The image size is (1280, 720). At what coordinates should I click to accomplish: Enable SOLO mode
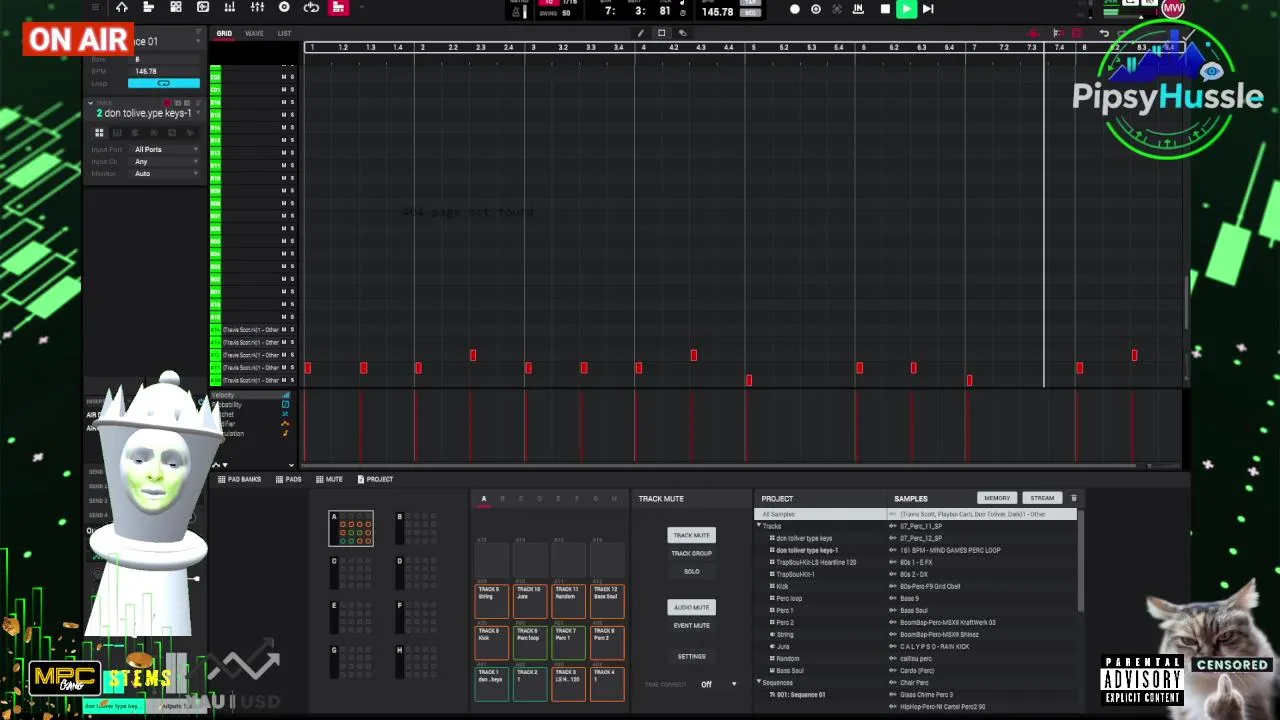[691, 571]
